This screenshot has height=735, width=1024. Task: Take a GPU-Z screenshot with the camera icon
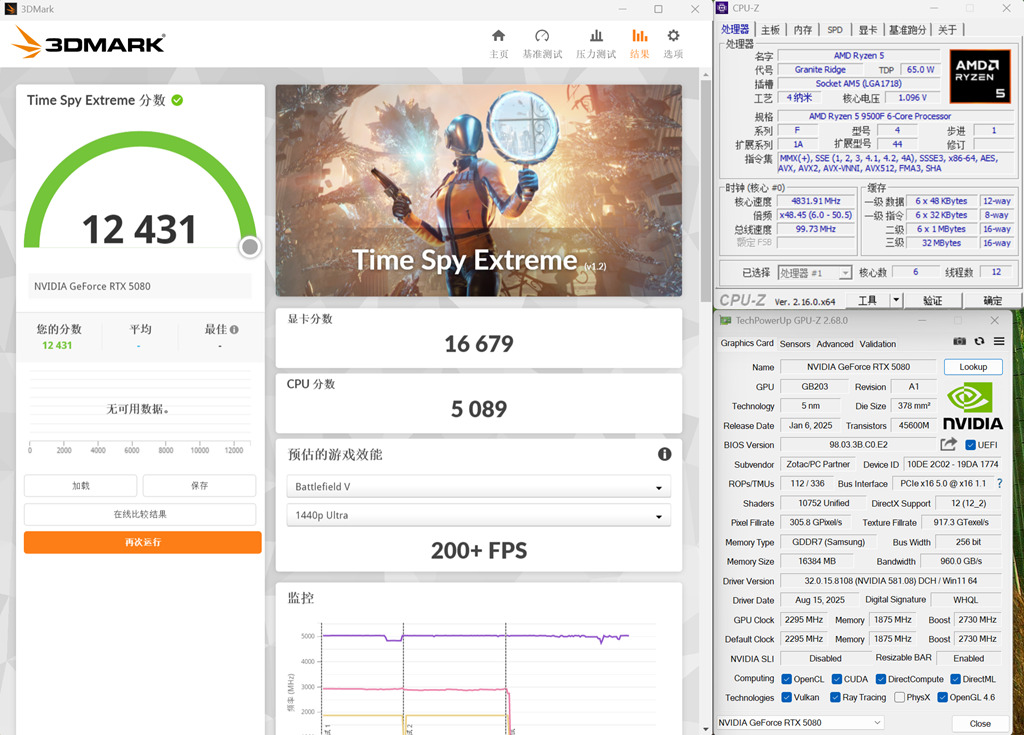(x=959, y=342)
